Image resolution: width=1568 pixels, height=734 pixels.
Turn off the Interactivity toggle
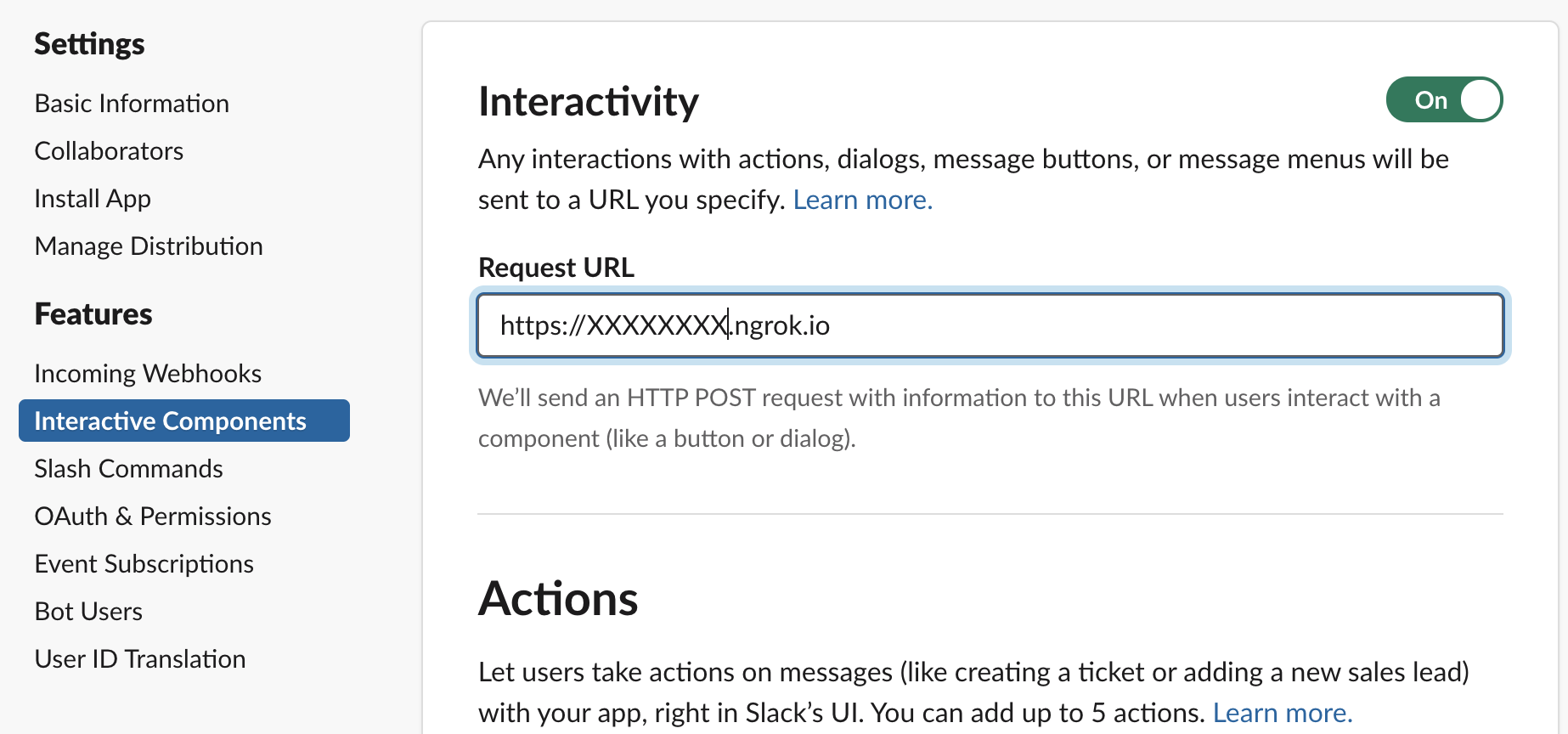click(x=1444, y=100)
